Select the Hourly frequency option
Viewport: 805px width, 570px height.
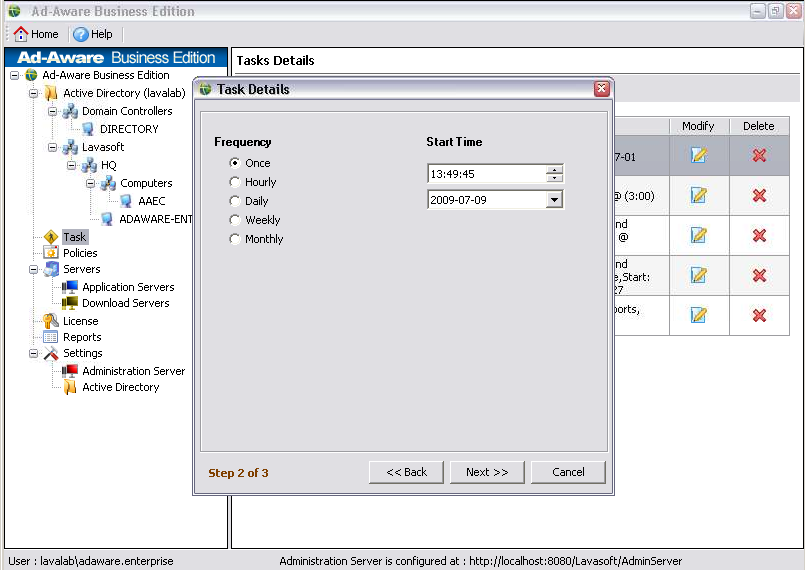click(235, 182)
